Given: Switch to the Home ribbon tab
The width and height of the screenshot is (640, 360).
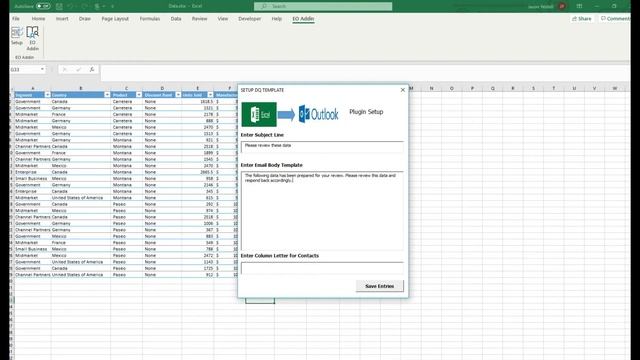Looking at the screenshot, I should click(x=38, y=19).
